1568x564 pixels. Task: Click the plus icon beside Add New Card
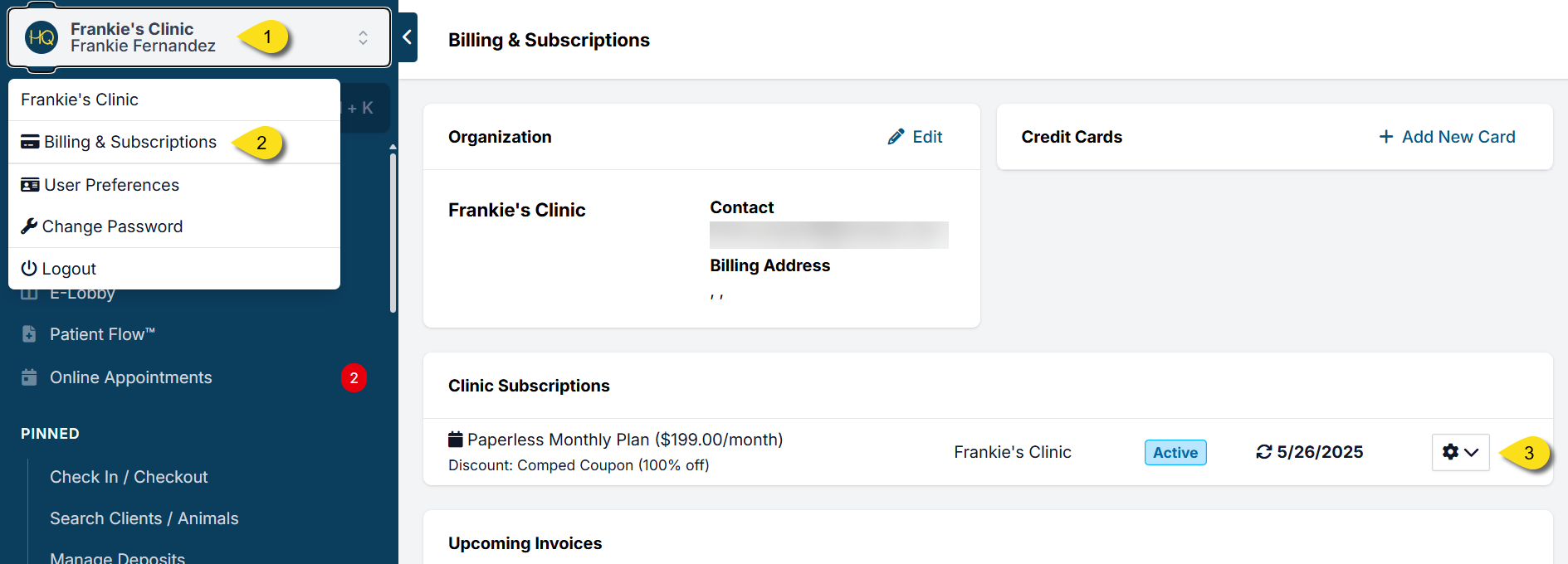(x=1385, y=137)
